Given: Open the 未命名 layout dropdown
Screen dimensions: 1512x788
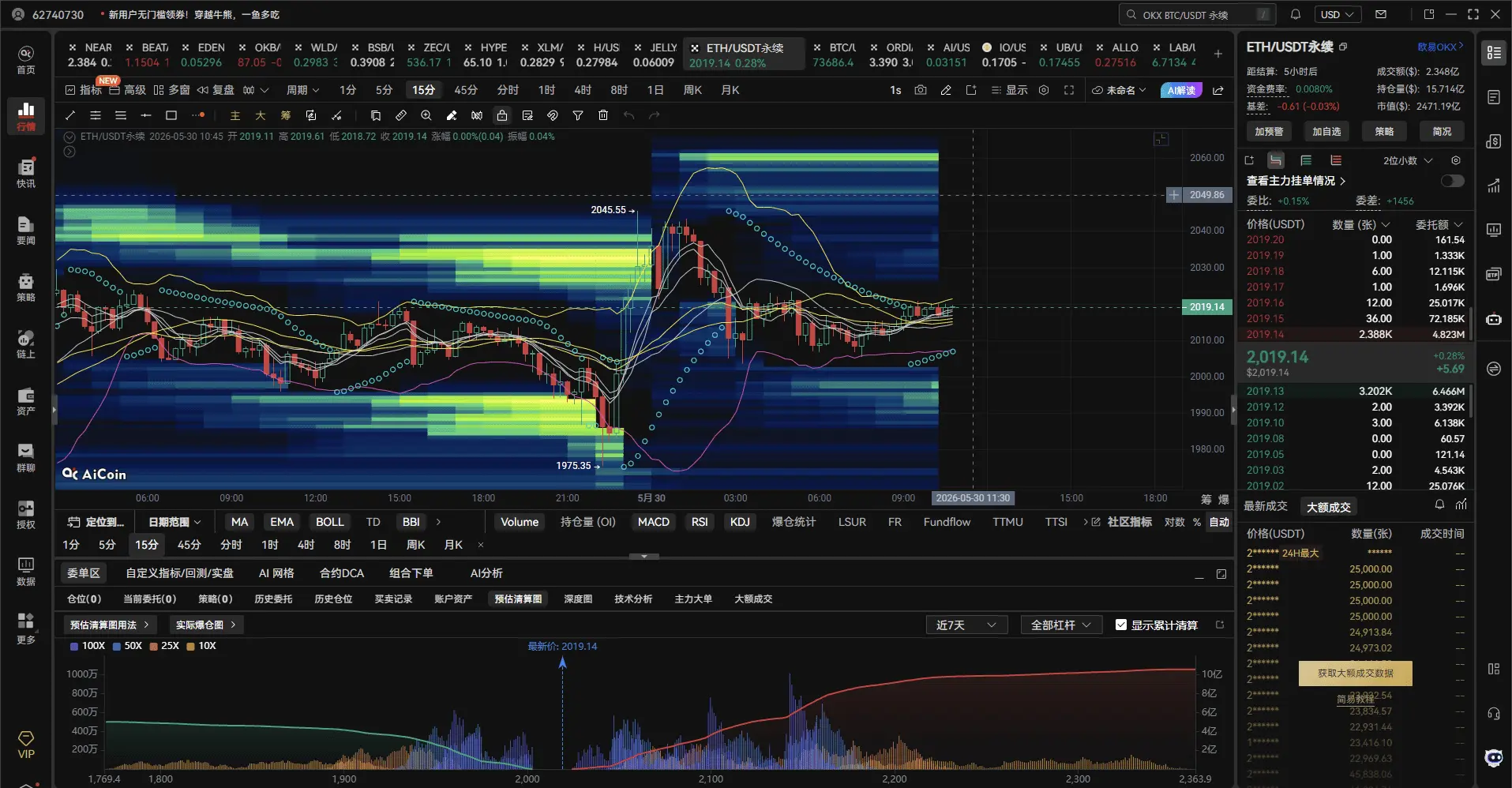Looking at the screenshot, I should click(x=1119, y=90).
